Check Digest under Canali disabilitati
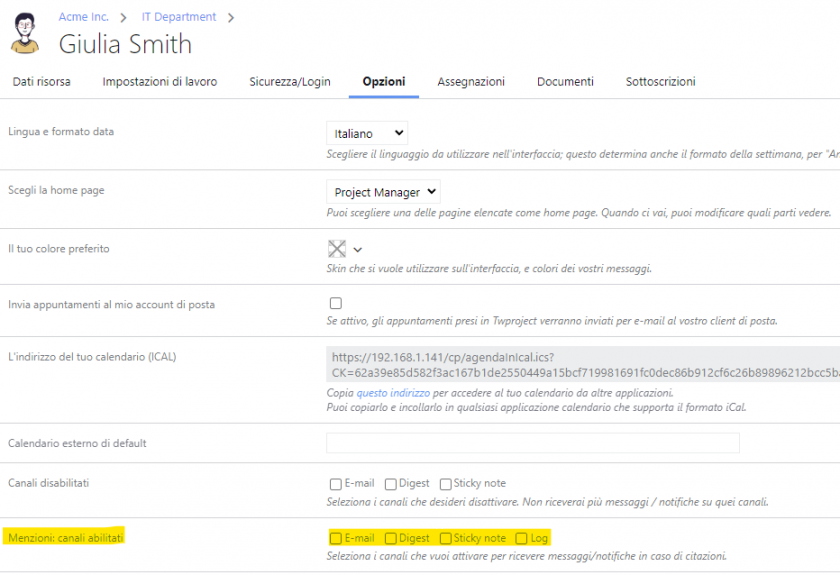 (x=391, y=483)
